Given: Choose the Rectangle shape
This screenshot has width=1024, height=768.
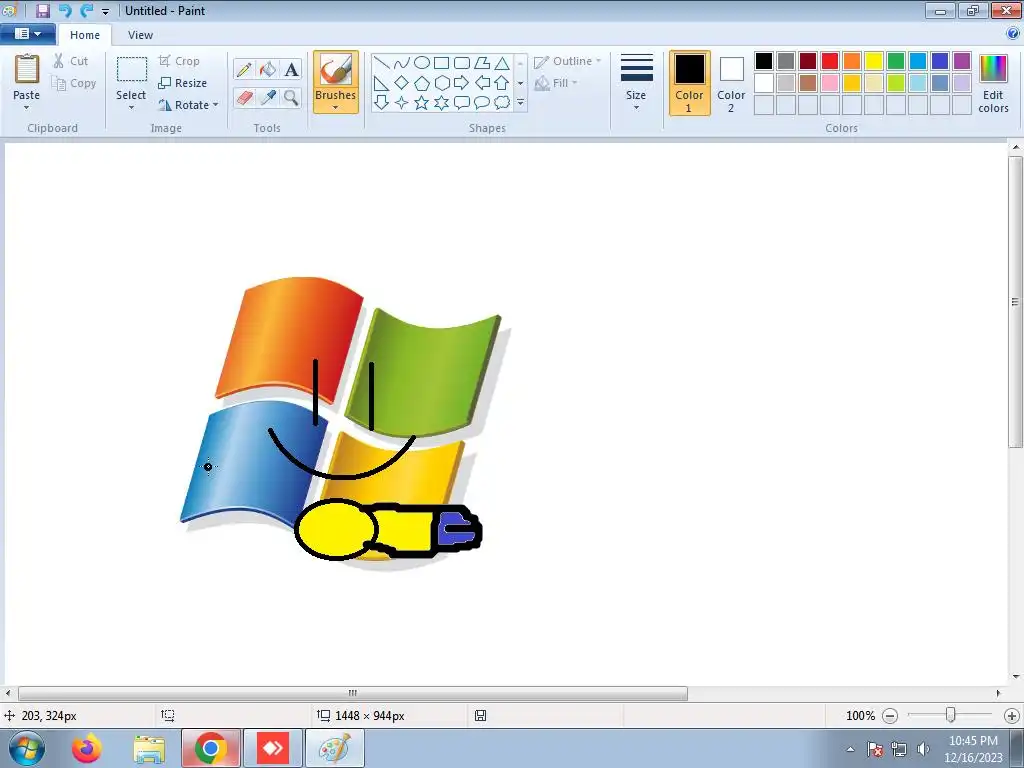Looking at the screenshot, I should click(x=441, y=63).
